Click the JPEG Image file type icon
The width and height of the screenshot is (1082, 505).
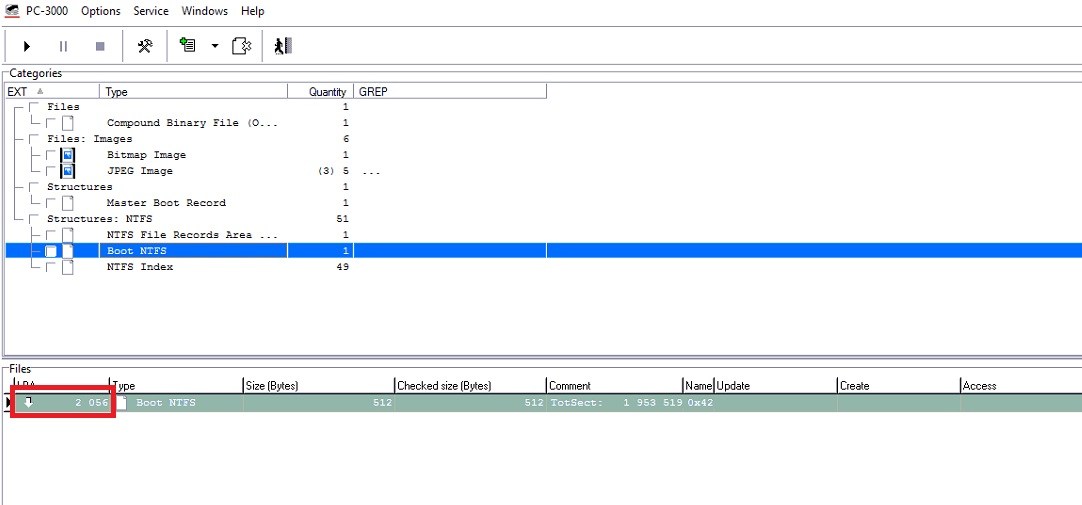68,171
